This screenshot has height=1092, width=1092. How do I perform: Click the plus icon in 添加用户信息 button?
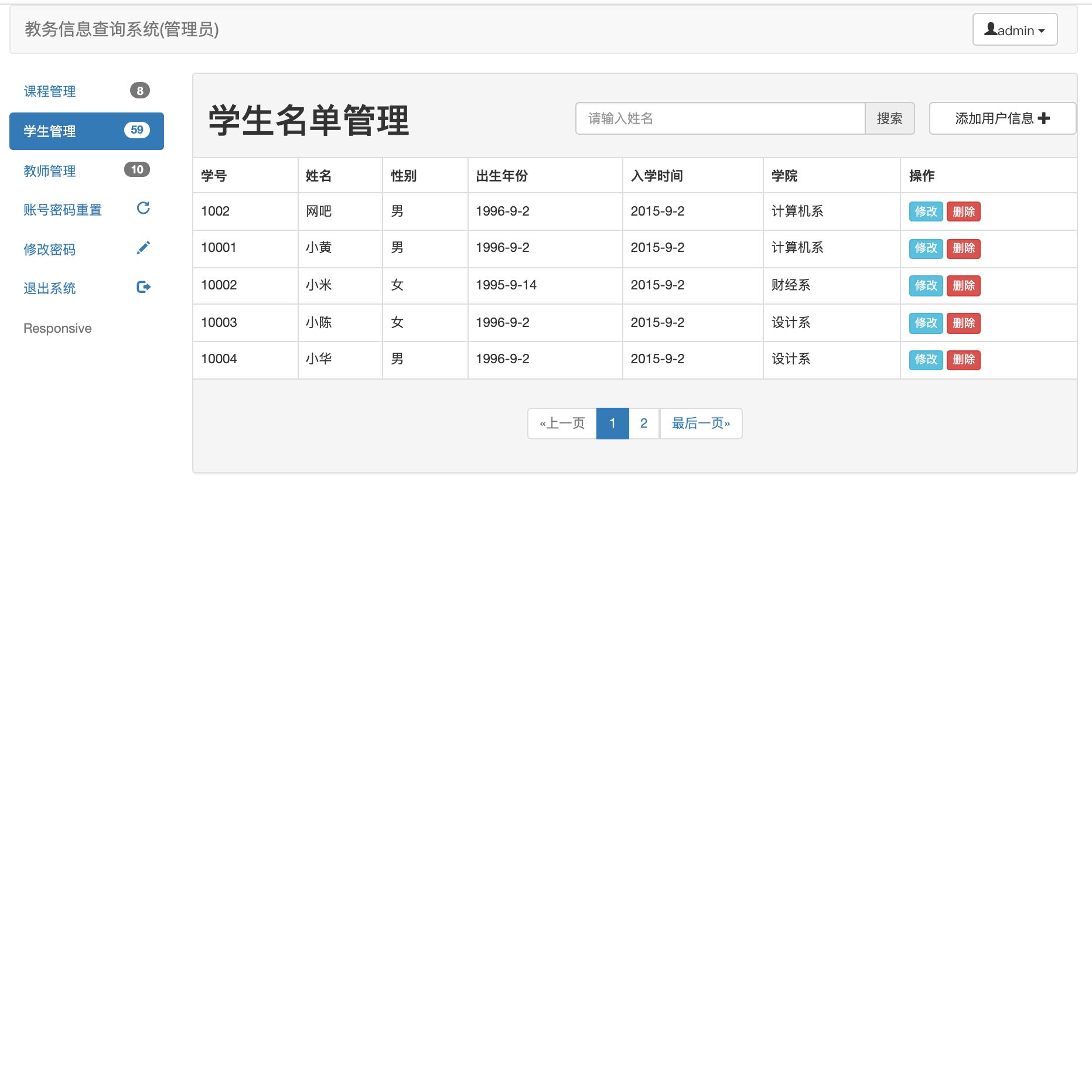pos(1043,118)
